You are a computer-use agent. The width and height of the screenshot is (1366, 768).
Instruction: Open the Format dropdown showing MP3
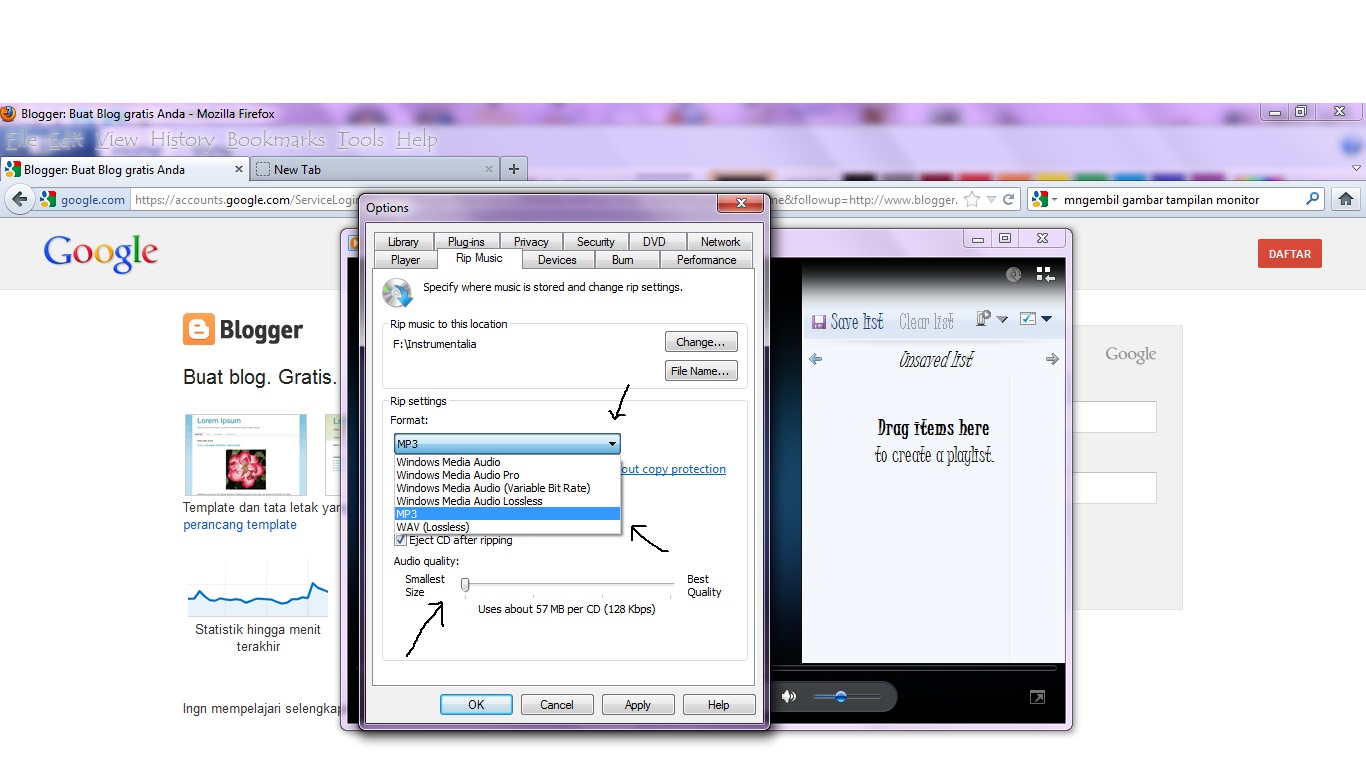pyautogui.click(x=507, y=444)
